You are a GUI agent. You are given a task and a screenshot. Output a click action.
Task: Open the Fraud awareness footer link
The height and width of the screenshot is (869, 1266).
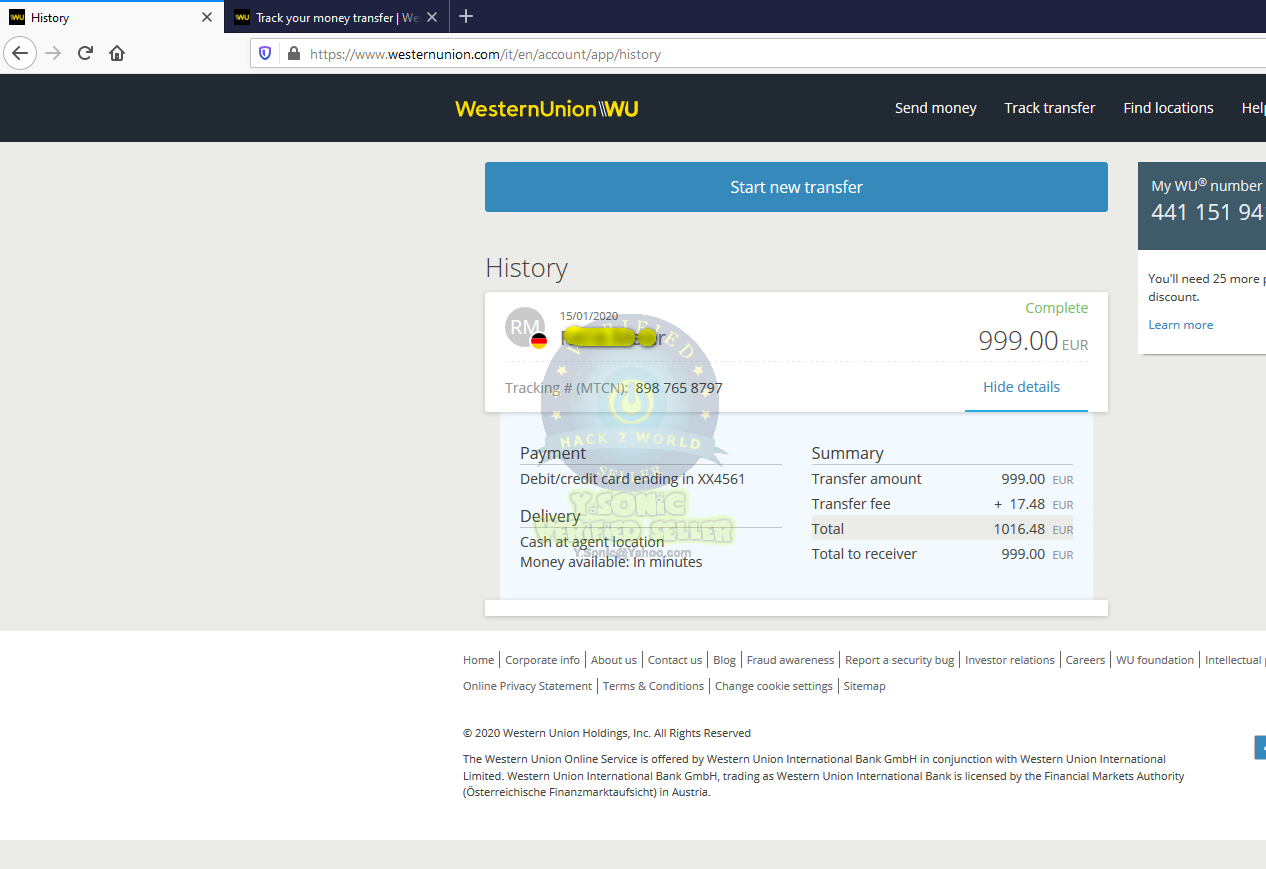(x=790, y=660)
